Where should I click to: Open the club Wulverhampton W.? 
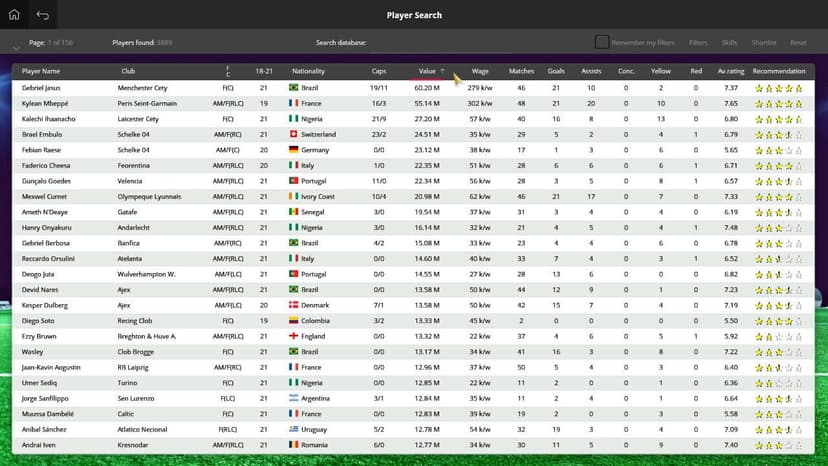coord(146,274)
